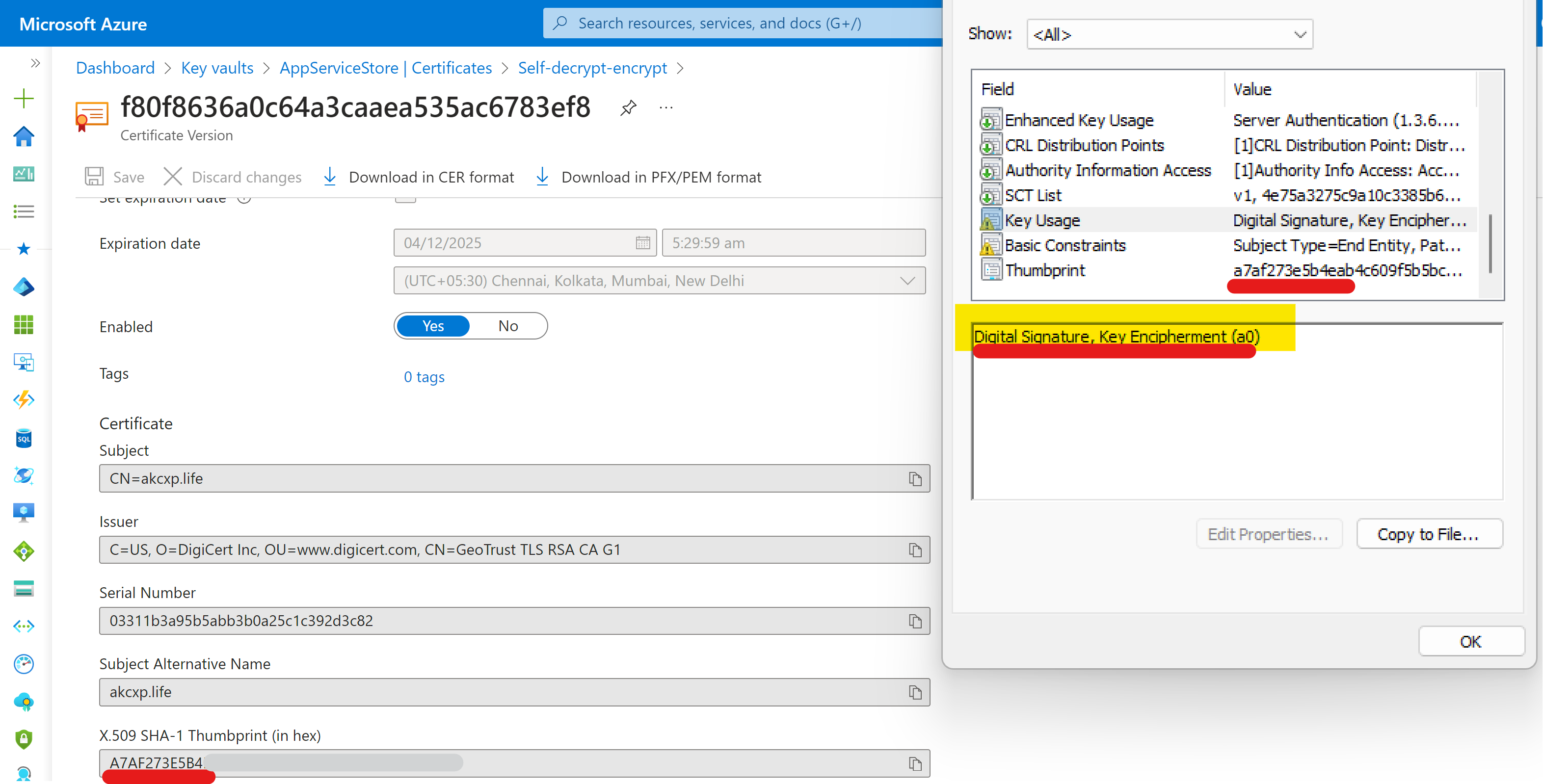Open Function App from the sidebar
The height and width of the screenshot is (784, 1543).
tap(24, 400)
